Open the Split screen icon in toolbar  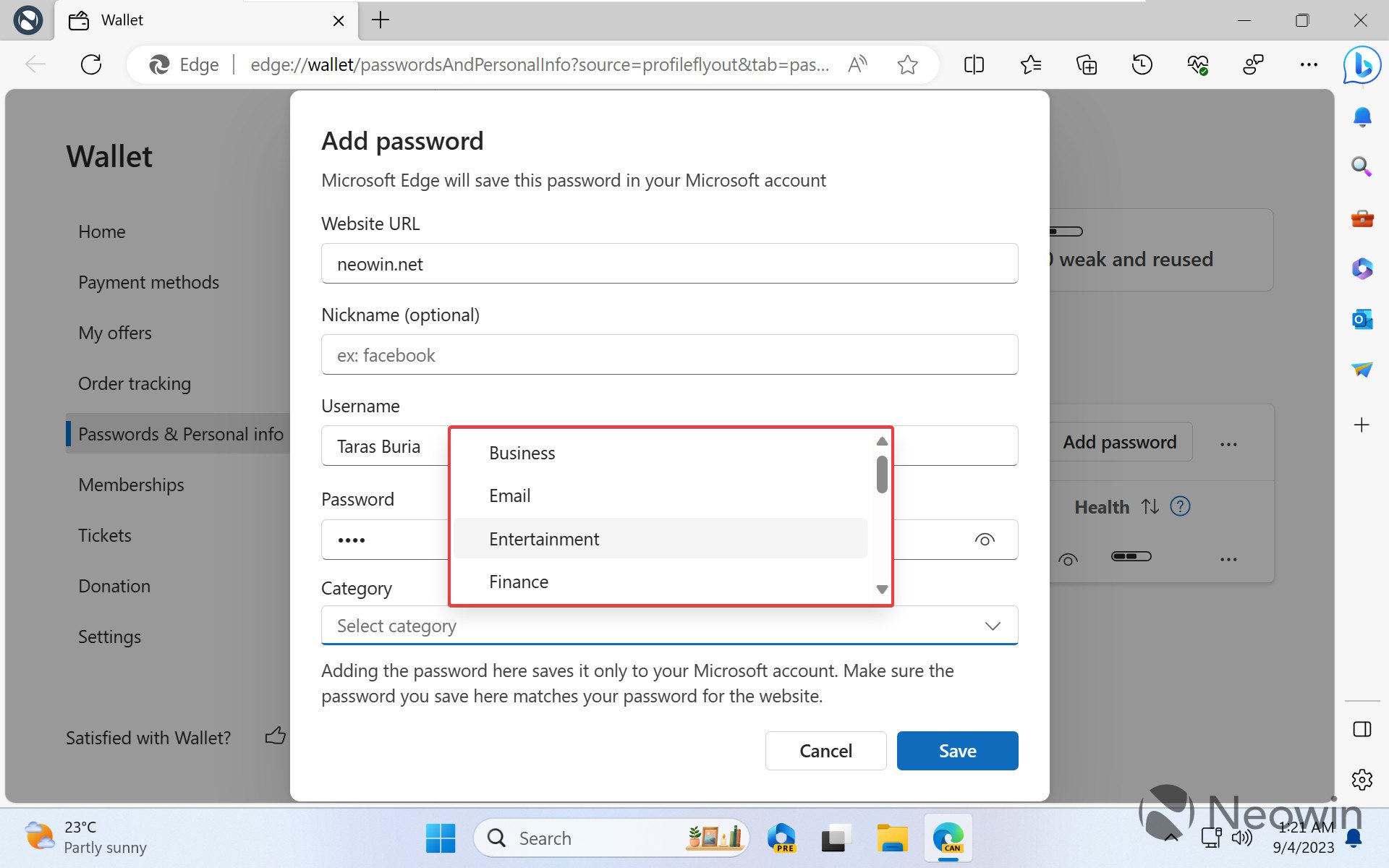pyautogui.click(x=974, y=65)
